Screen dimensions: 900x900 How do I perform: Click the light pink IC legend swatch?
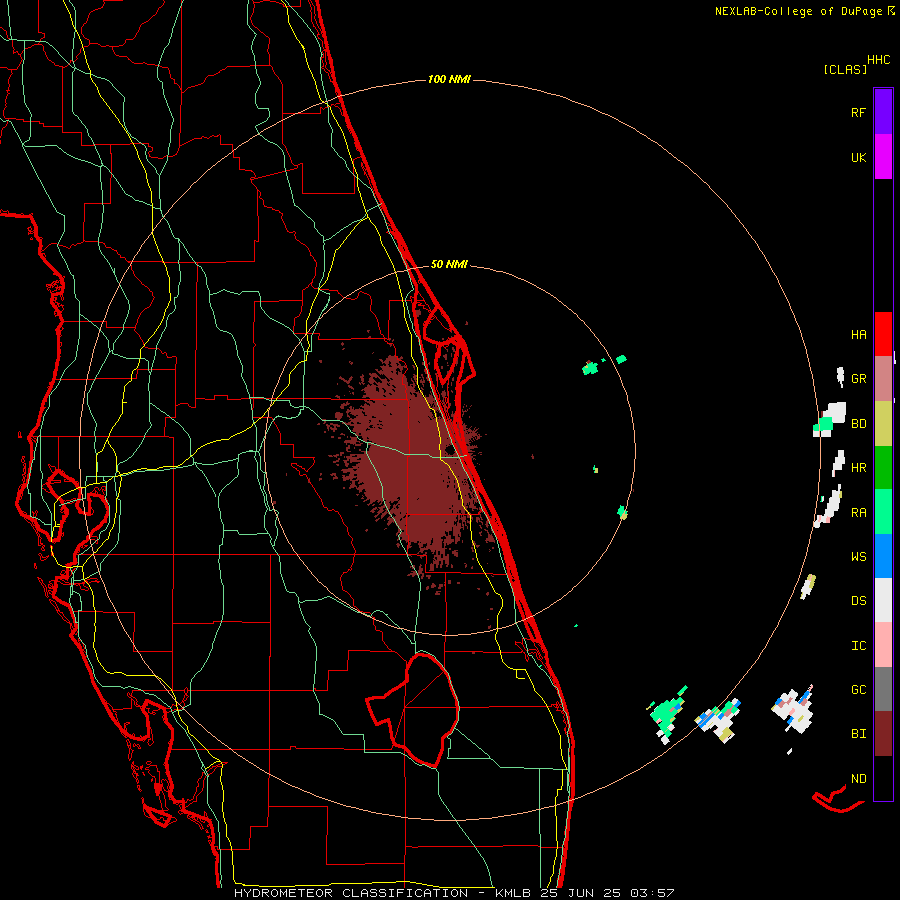pos(883,645)
